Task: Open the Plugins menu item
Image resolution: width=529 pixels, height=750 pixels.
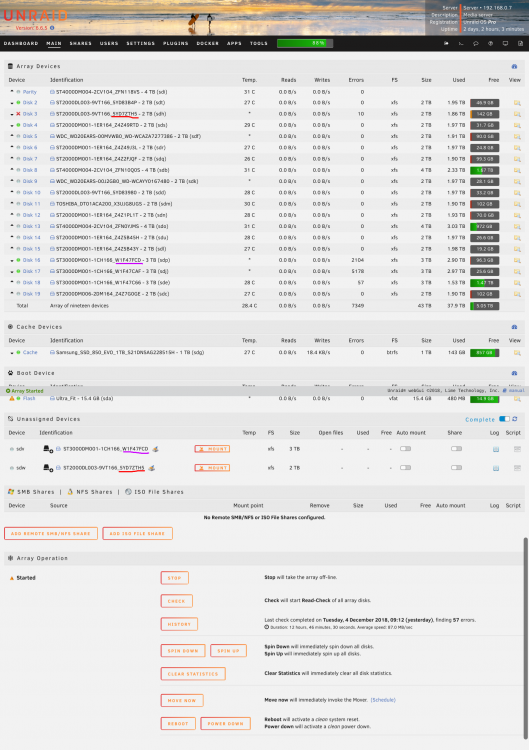Action: click(176, 44)
